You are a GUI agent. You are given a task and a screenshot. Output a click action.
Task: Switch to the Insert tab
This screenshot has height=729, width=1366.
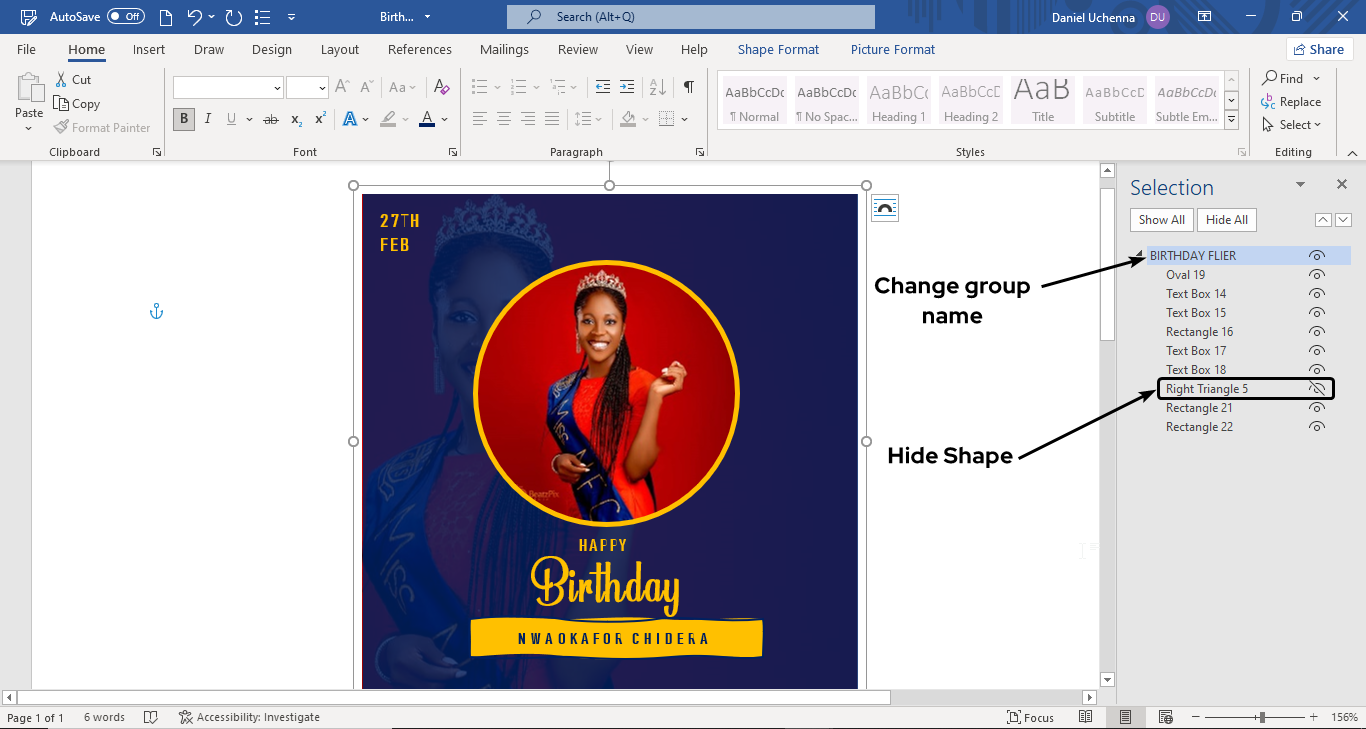point(149,50)
